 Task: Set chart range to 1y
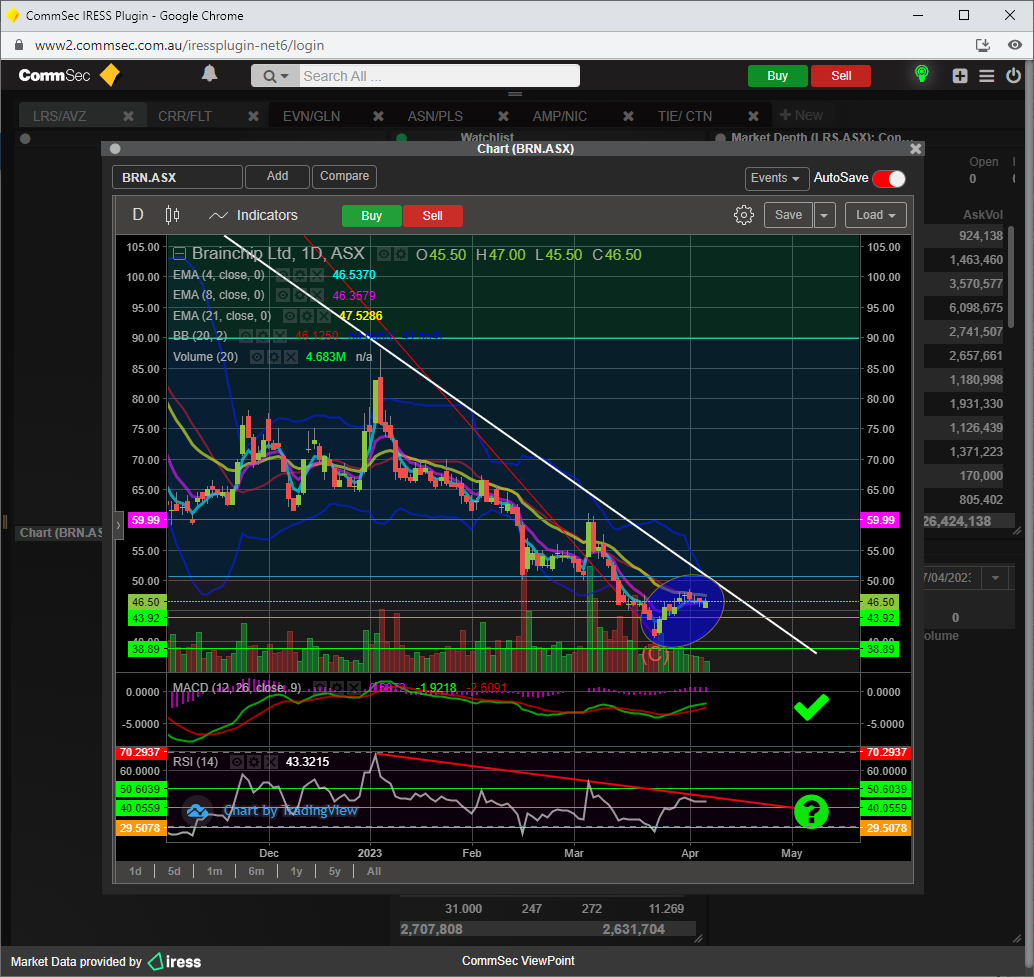tap(296, 872)
